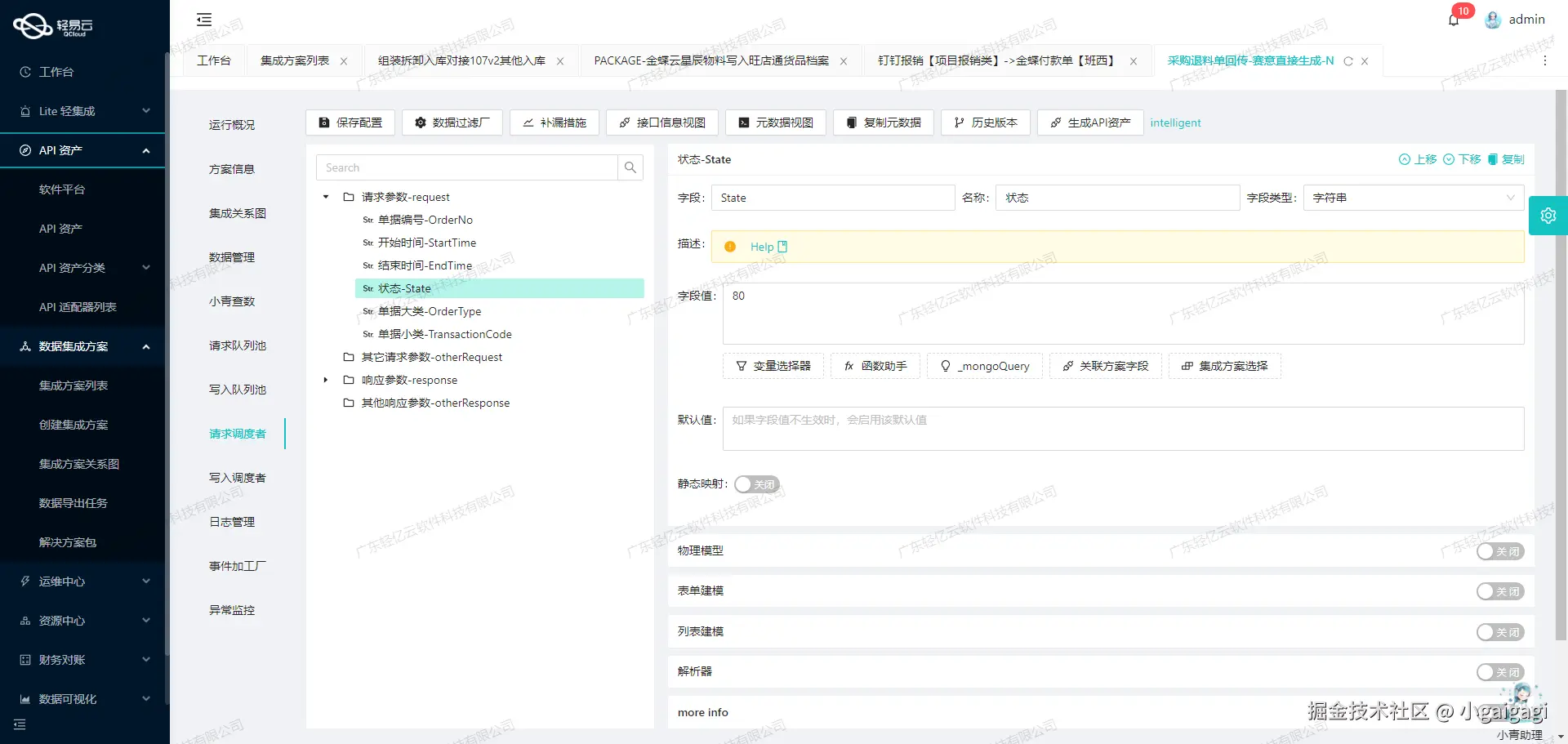Collapse the 请求参数-request tree node
The width and height of the screenshot is (1568, 744).
(325, 196)
